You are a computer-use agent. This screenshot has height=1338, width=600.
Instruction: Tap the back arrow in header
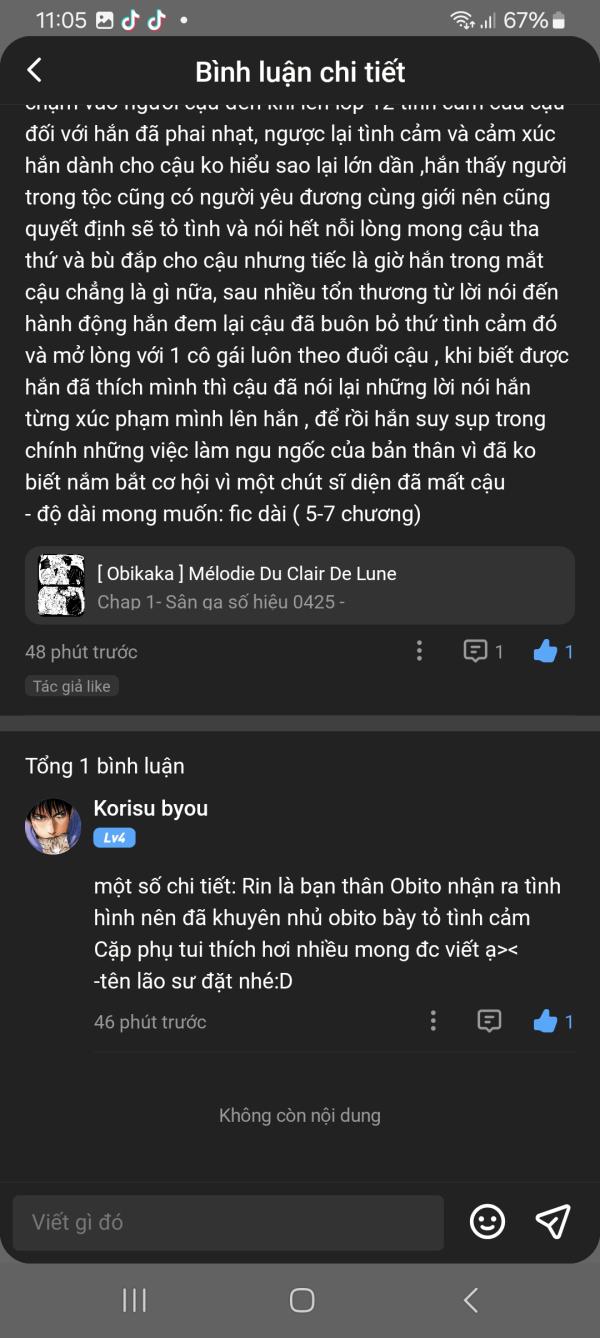[35, 70]
